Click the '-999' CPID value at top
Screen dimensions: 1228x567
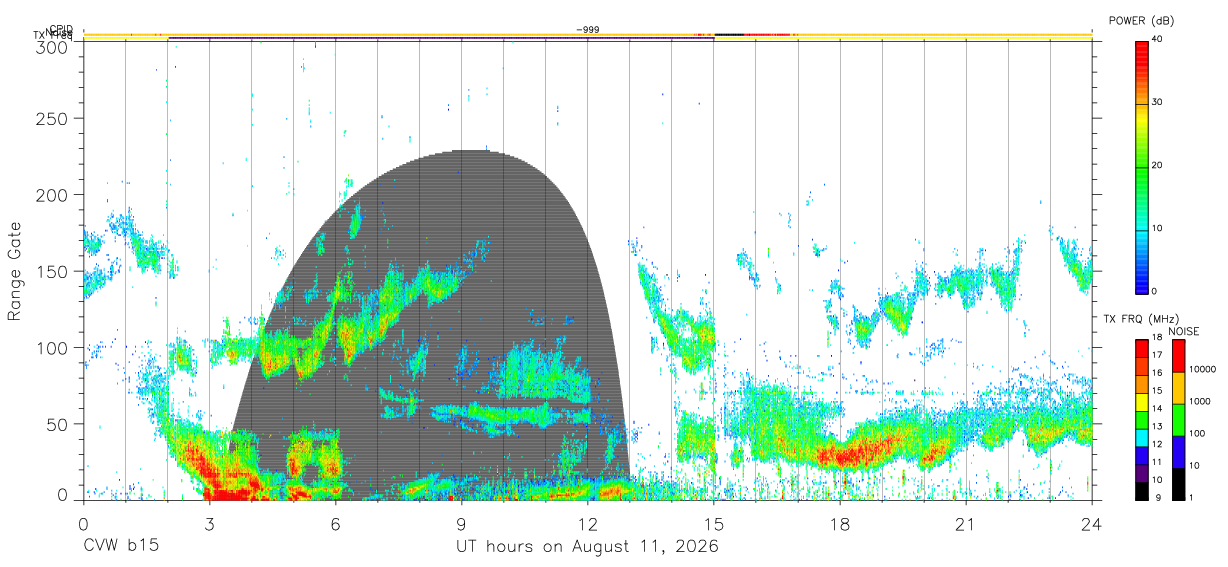[588, 30]
